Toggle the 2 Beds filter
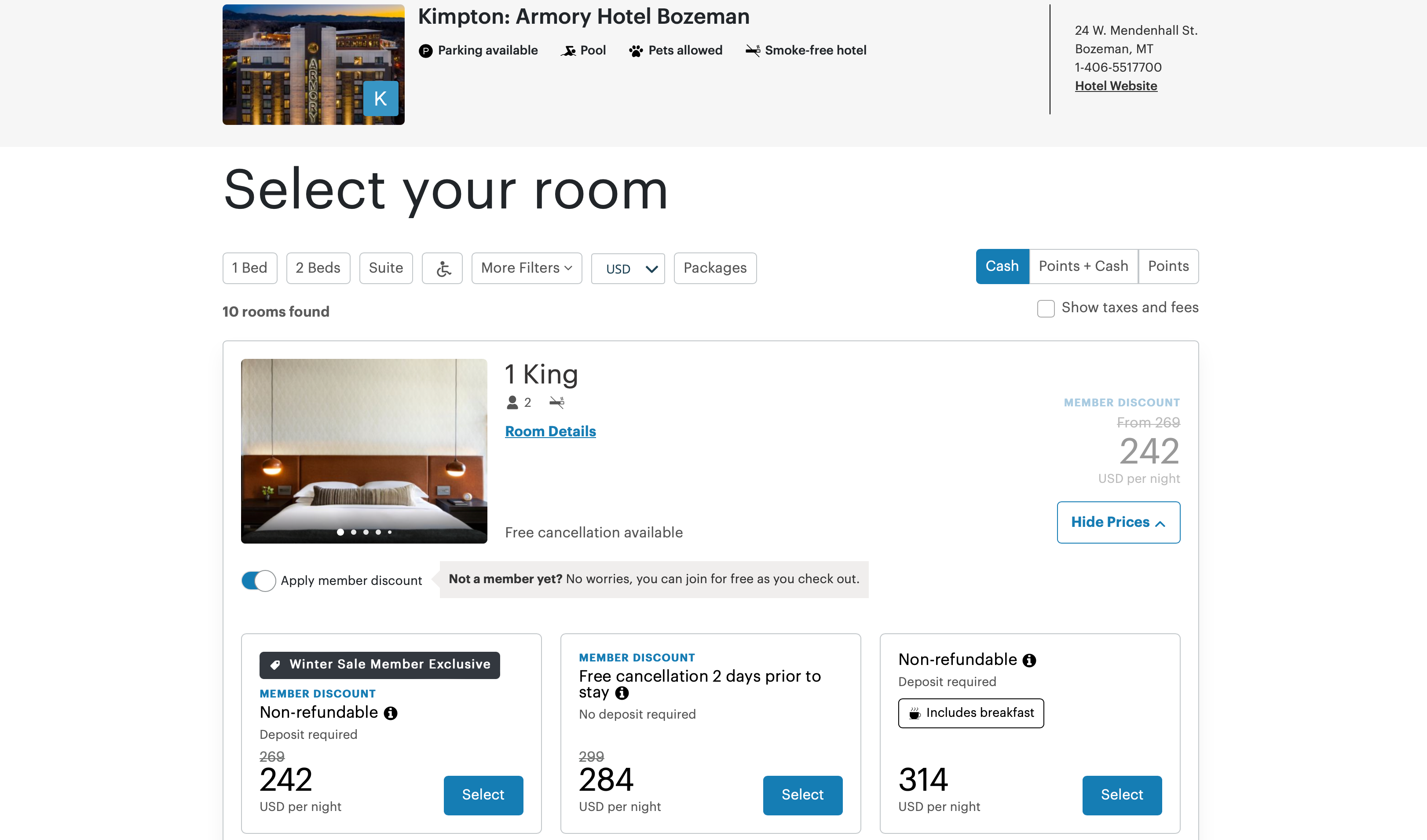 point(318,268)
